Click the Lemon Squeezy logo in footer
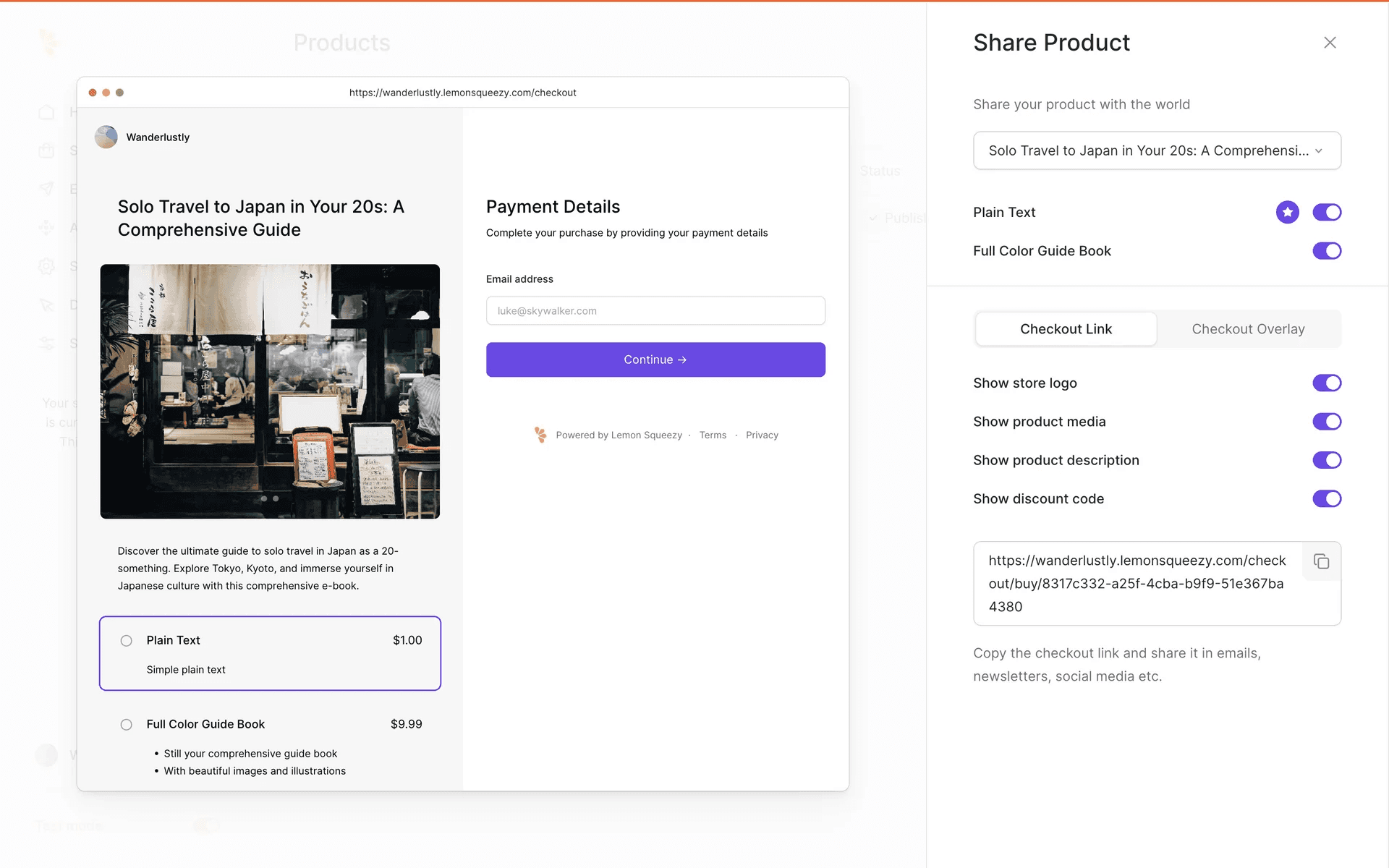 point(540,435)
